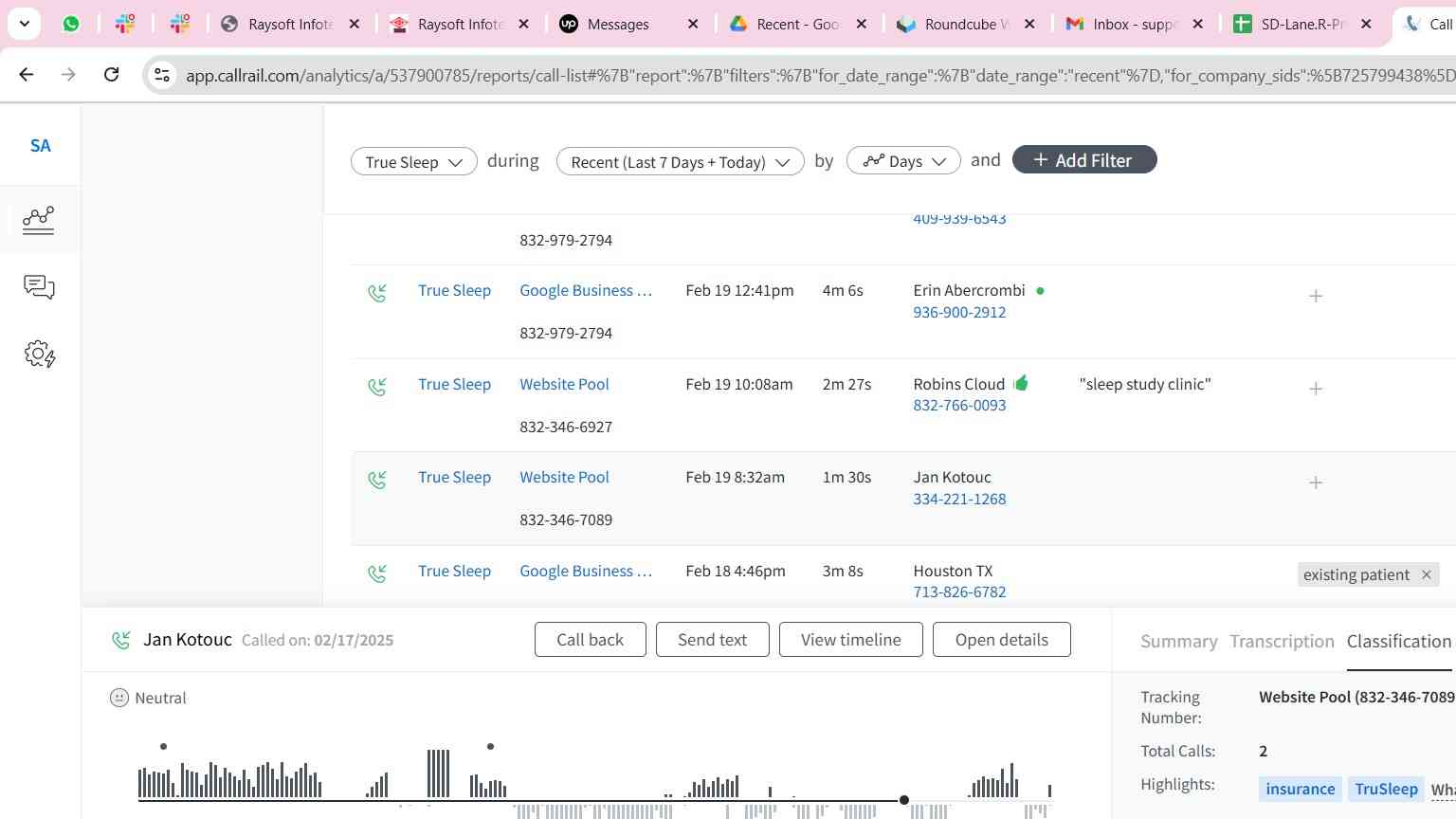
Task: Reload the current page
Action: coord(111,74)
